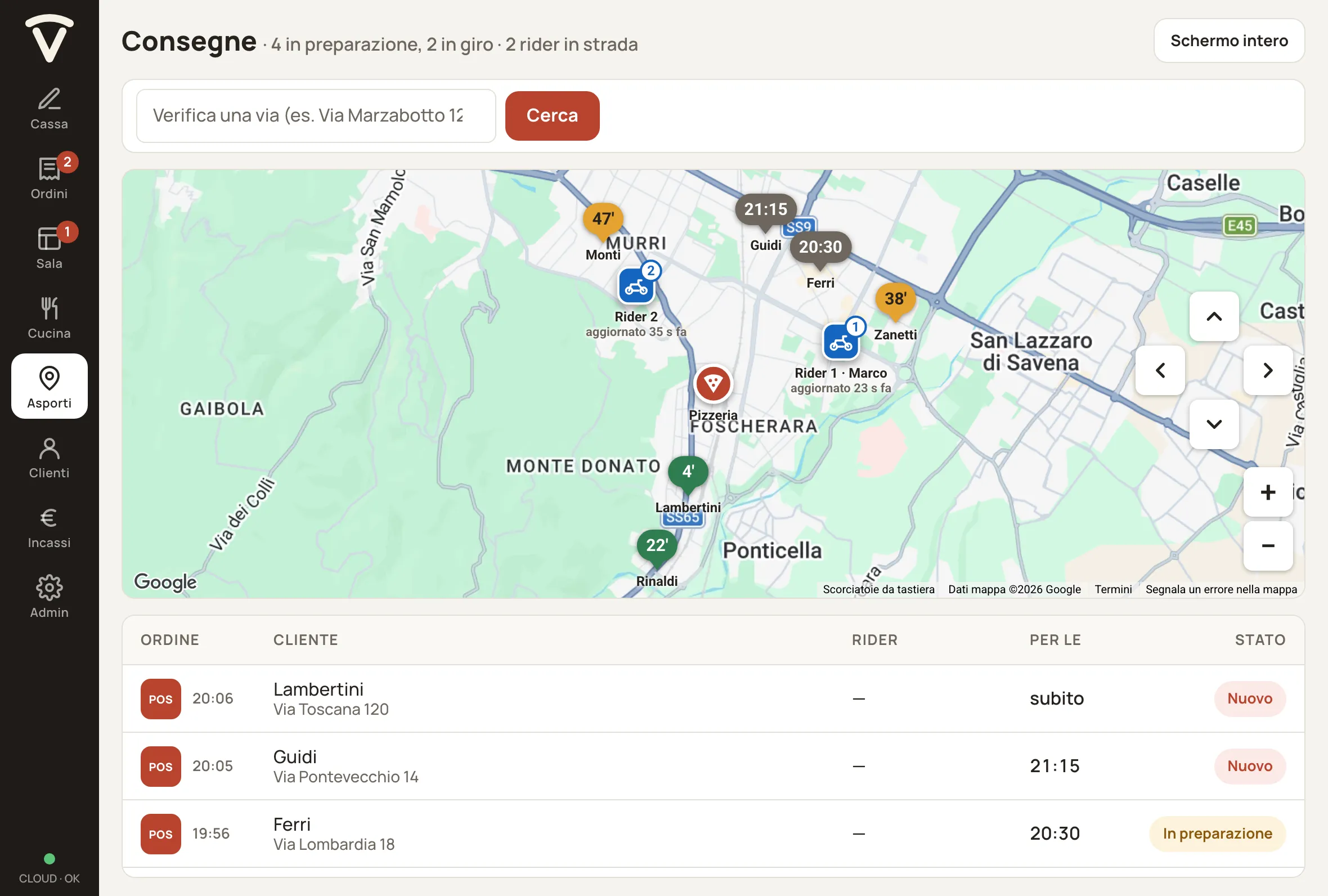
Task: Click the 21:15 Guidi map marker
Action: 765,210
